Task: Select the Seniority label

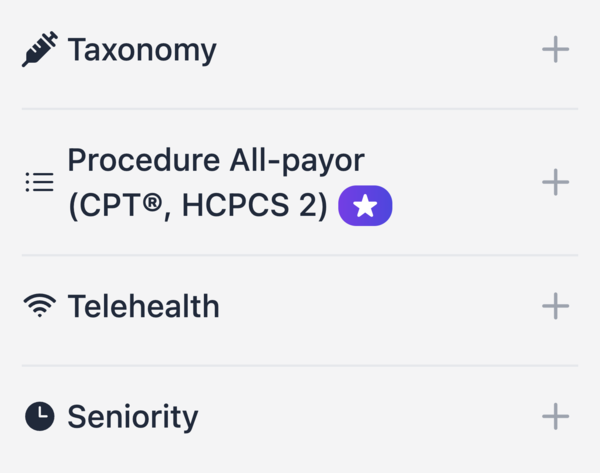Action: coord(133,416)
